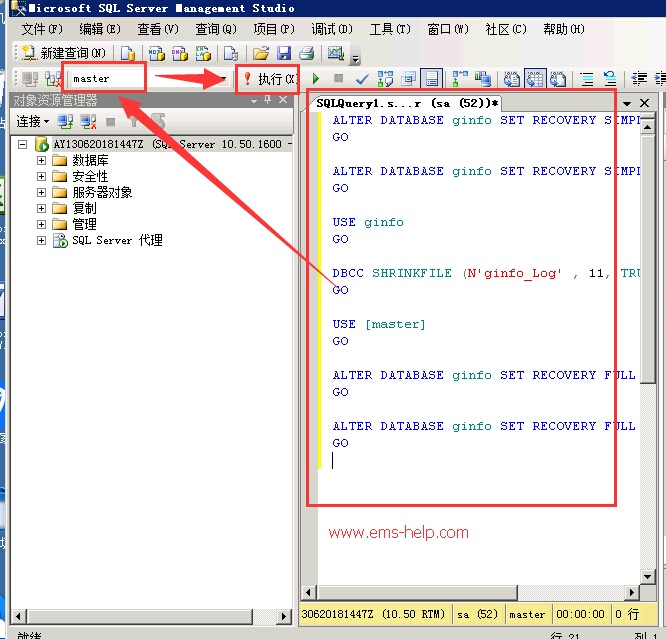
Task: Click the Decrease Indent icon
Action: (639, 79)
